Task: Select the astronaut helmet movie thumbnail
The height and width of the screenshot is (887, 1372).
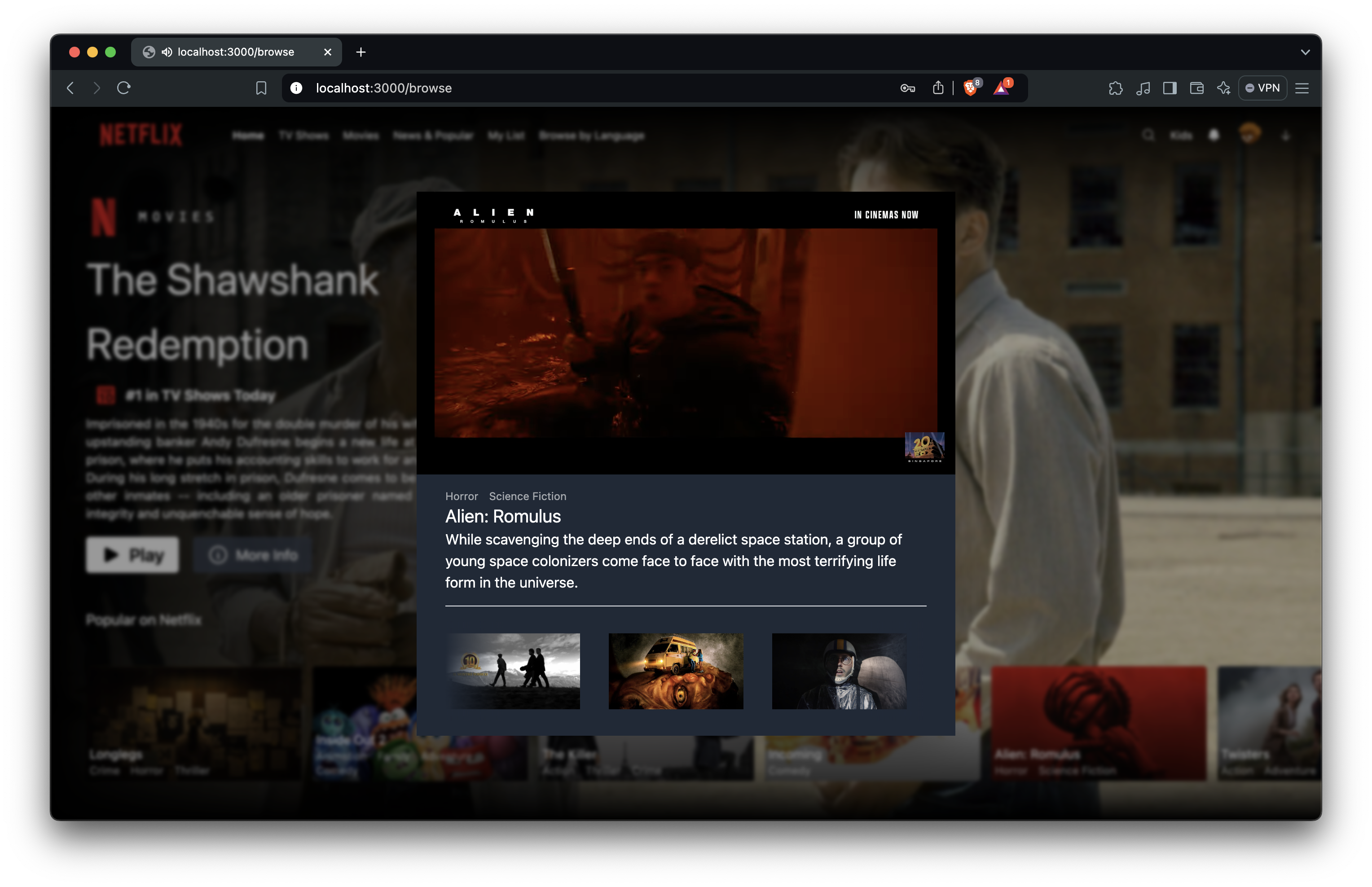Action: (839, 671)
